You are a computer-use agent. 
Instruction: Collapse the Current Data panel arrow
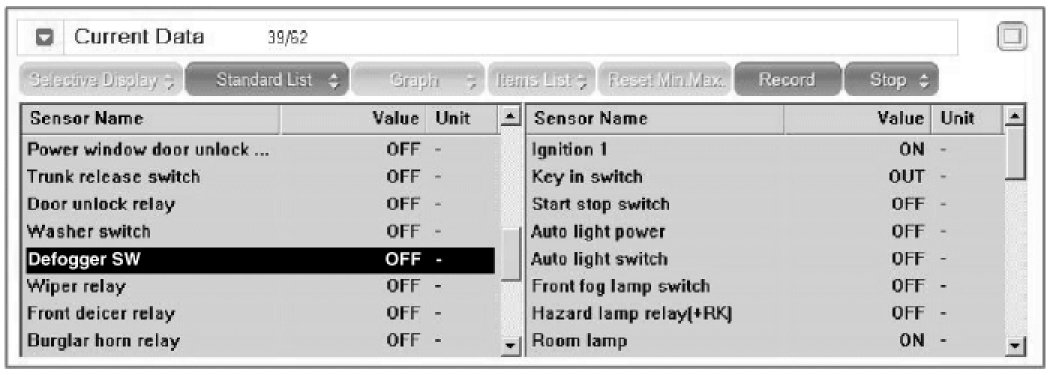[45, 38]
